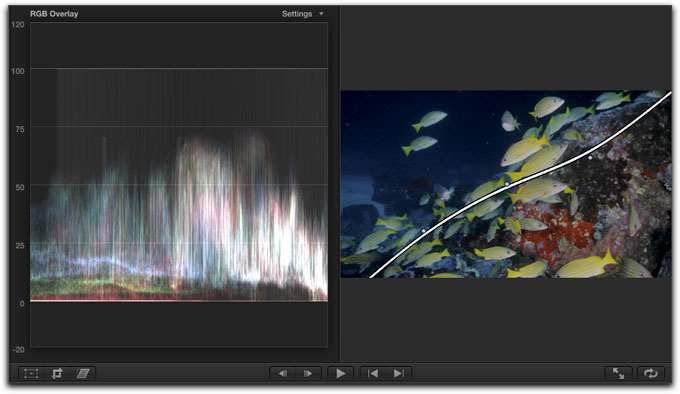Screen dimensions: 680x394
Task: Select the lower-left control point on the curve
Action: [x=424, y=231]
